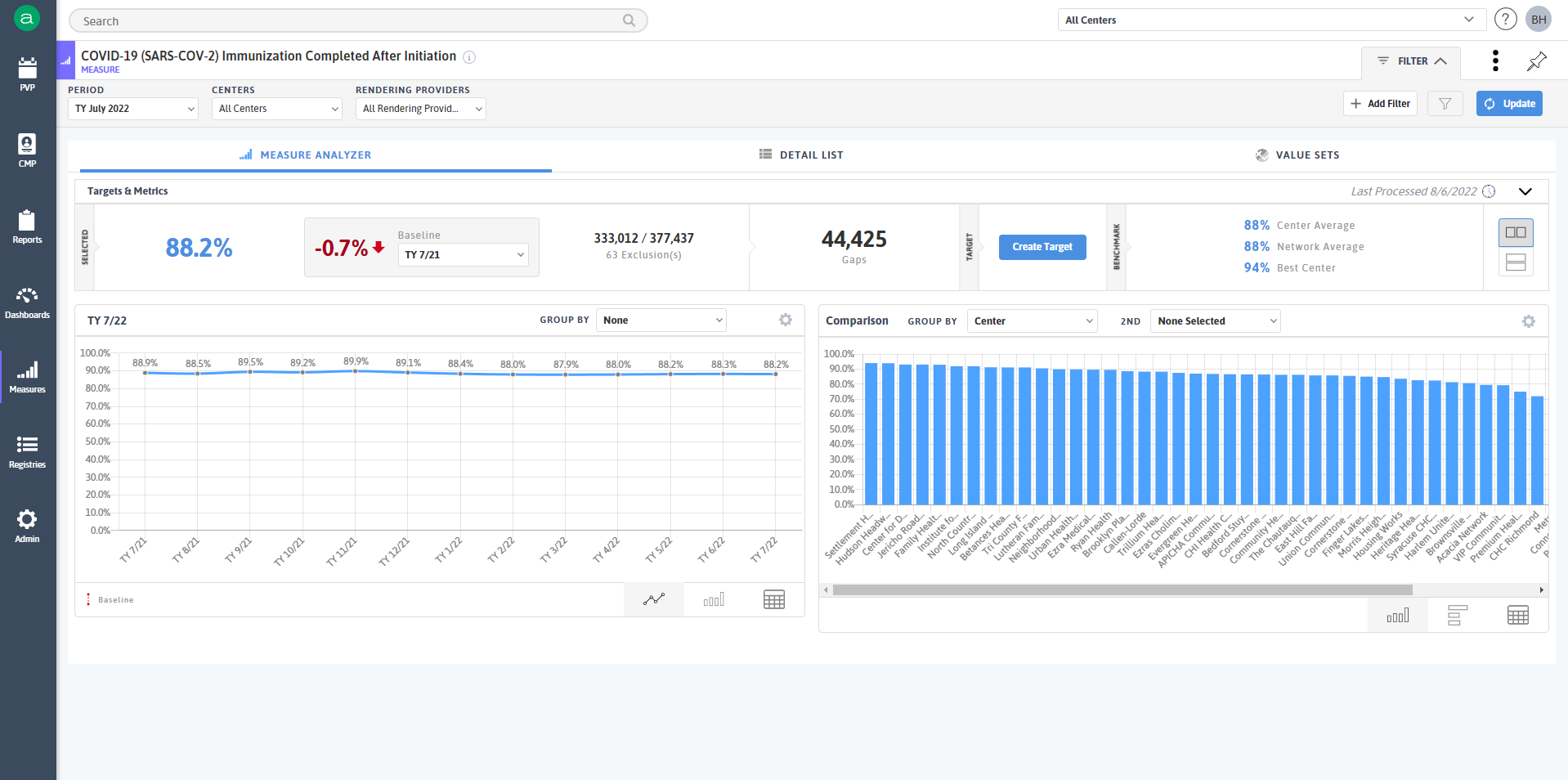Click the search magnifier icon

(629, 20)
